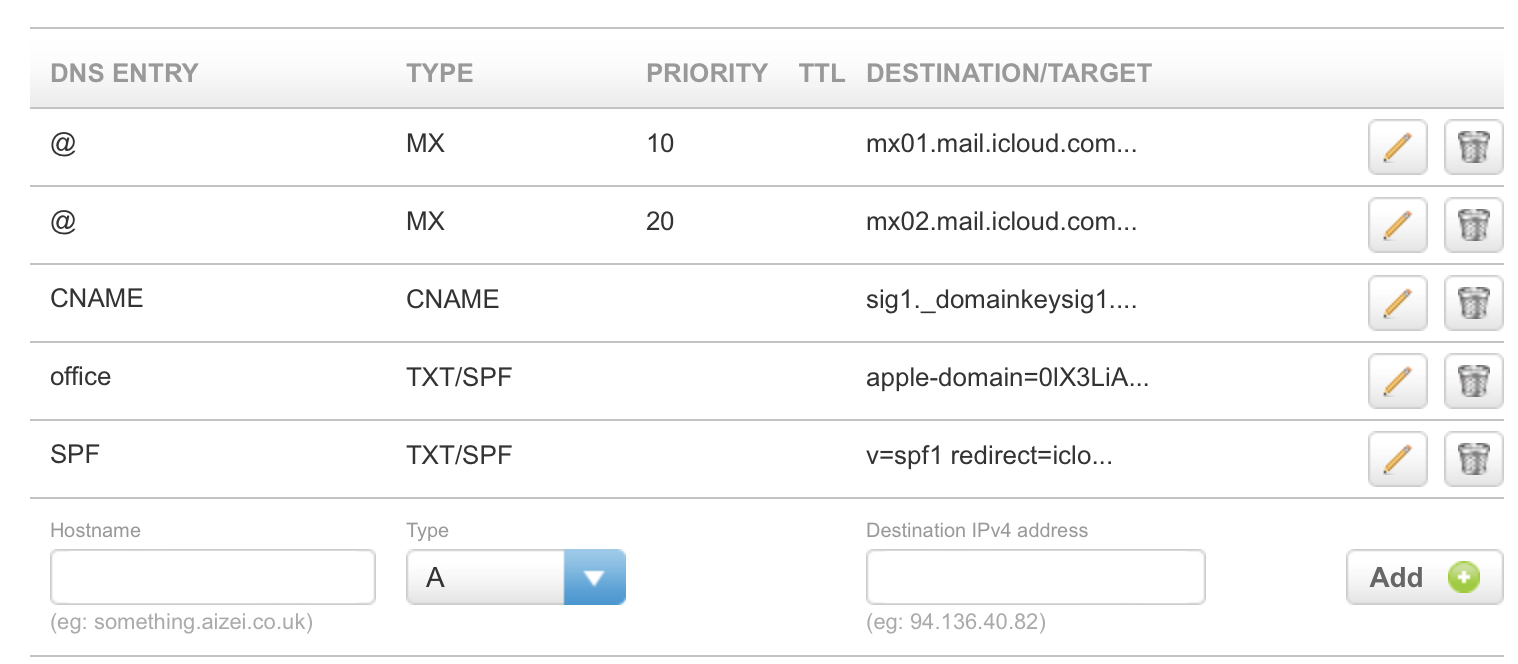Delete the SPF redirect record
Image resolution: width=1518 pixels, height=664 pixels.
pos(1473,458)
